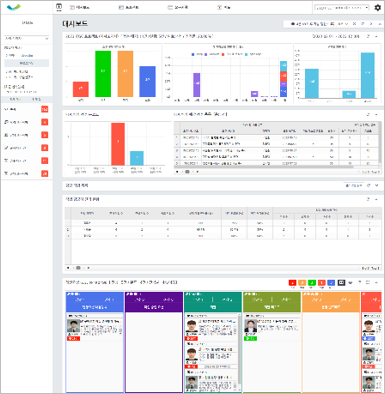Open the third top navigation menu item
This screenshot has height=394, width=385.
pyautogui.click(x=129, y=7)
